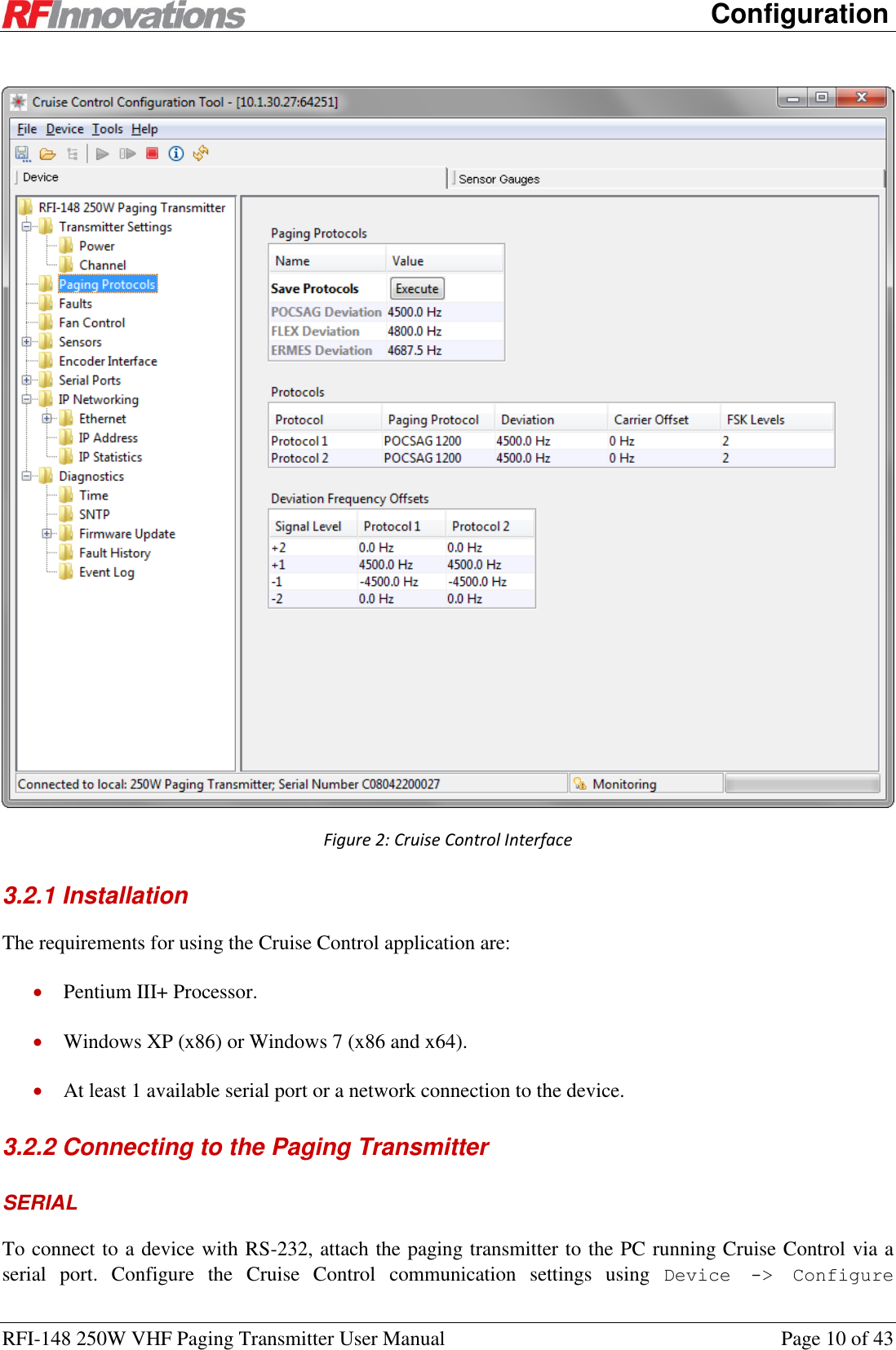
Task: Click the root RFI-148 folder icon
Action: (26, 207)
